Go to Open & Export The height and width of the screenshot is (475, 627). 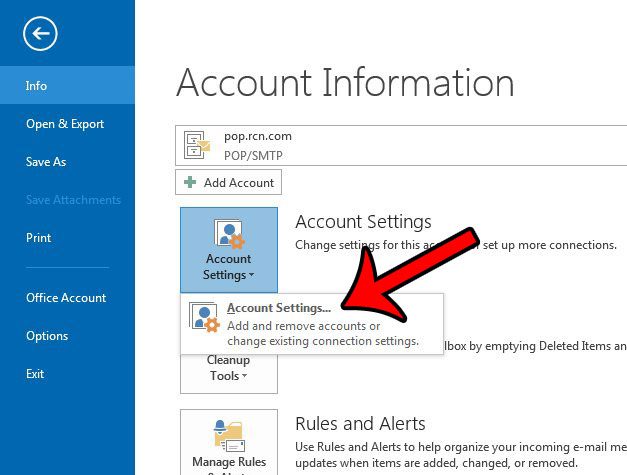click(65, 124)
